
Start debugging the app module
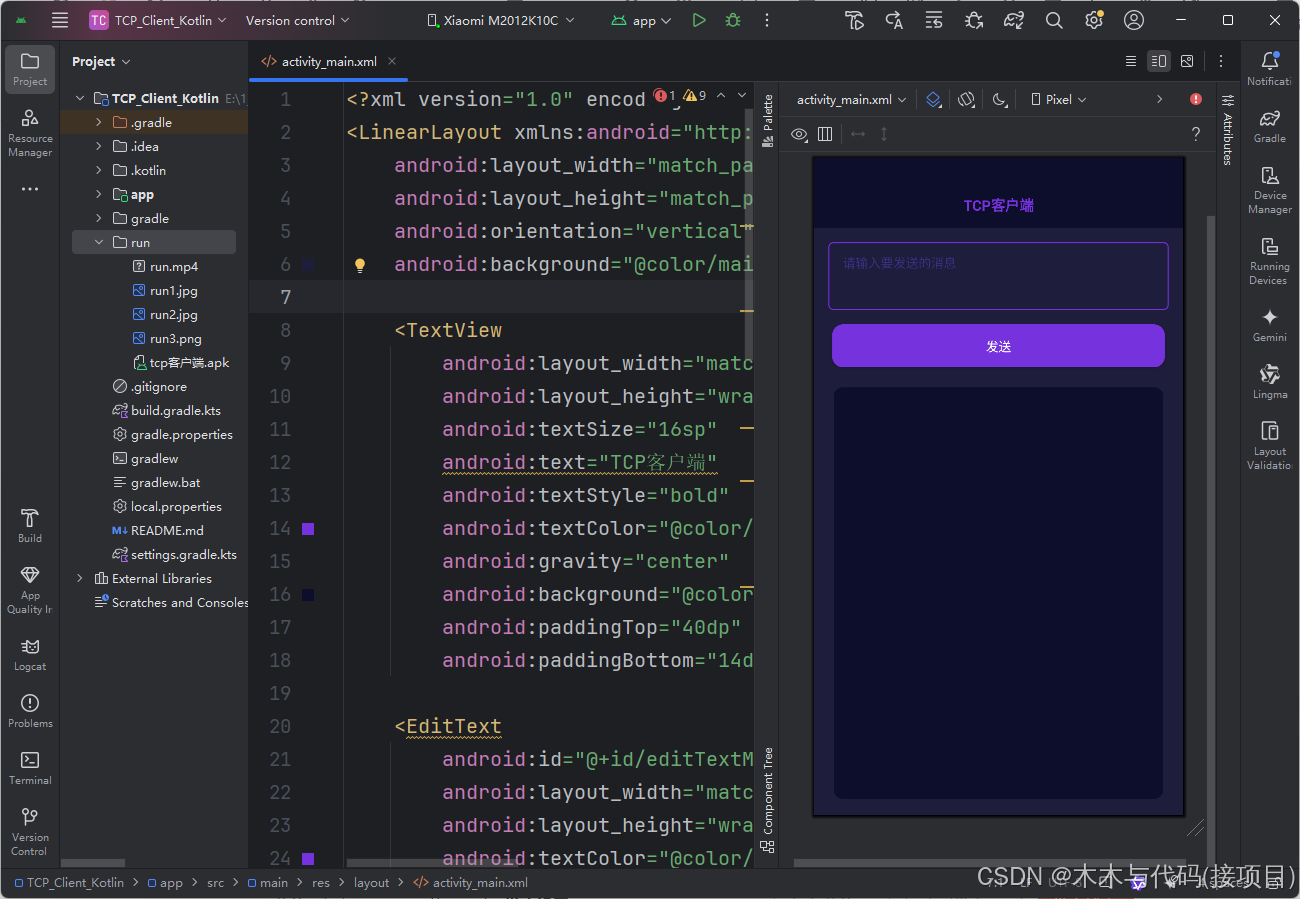pyautogui.click(x=732, y=19)
